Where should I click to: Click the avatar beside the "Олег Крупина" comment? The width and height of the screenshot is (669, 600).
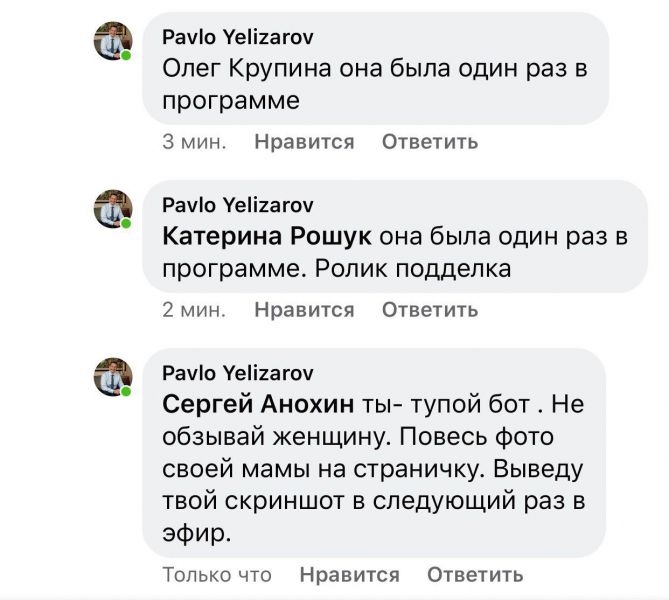pyautogui.click(x=113, y=41)
